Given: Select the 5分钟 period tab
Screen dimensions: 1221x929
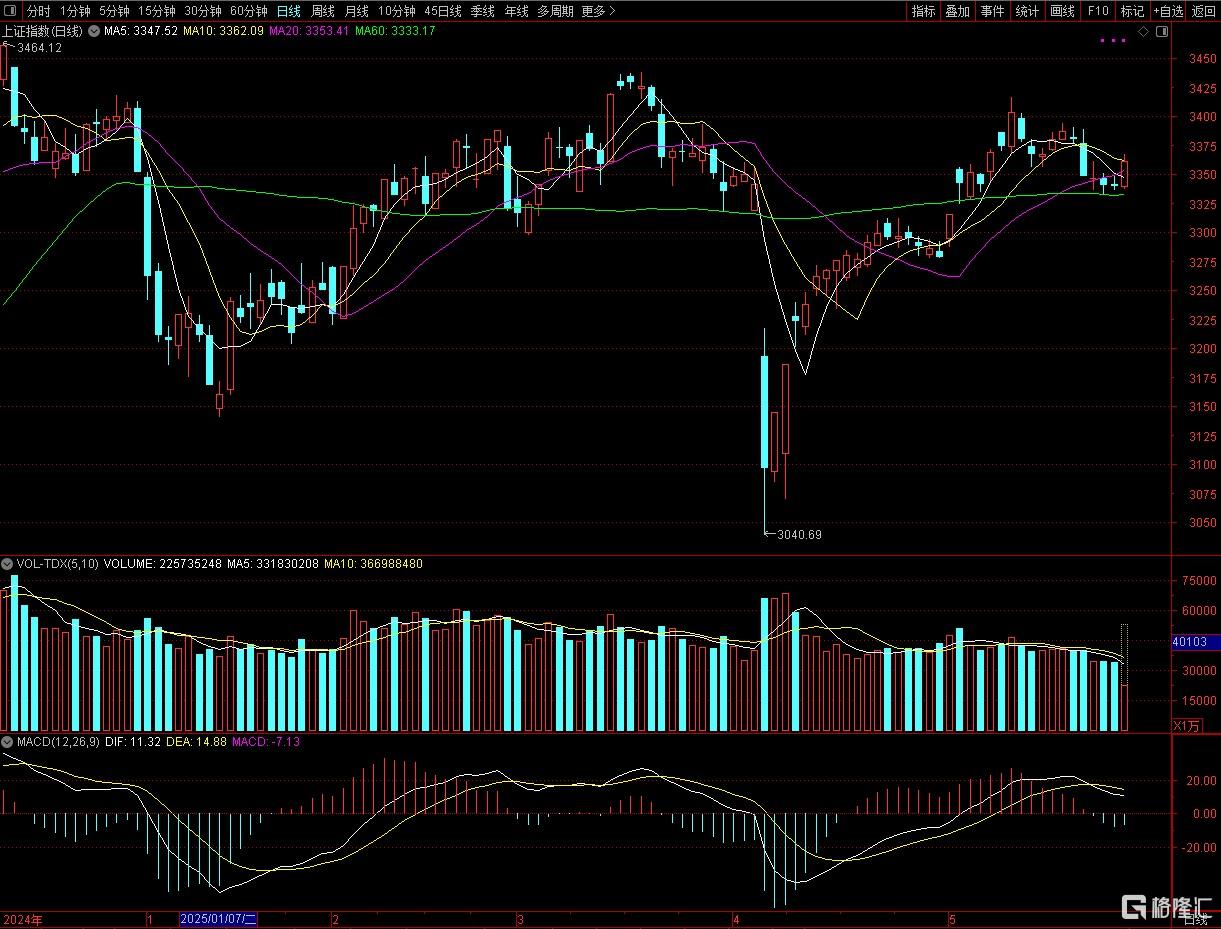Looking at the screenshot, I should click(x=114, y=11).
